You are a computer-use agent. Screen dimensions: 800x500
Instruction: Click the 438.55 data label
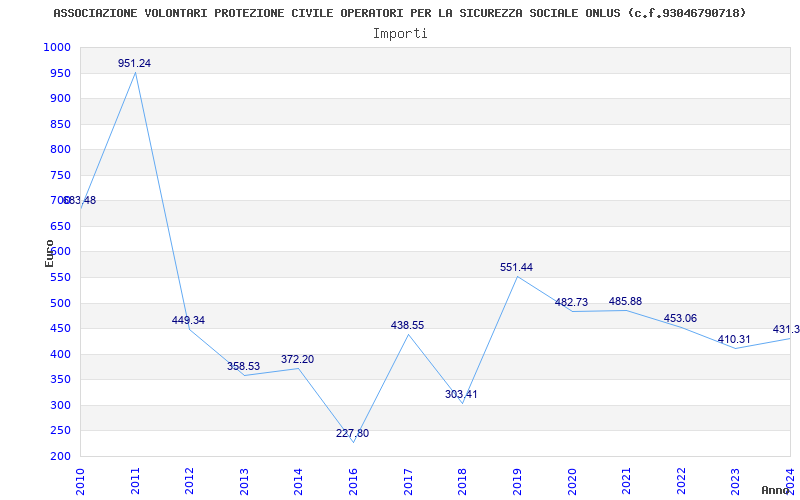408,326
